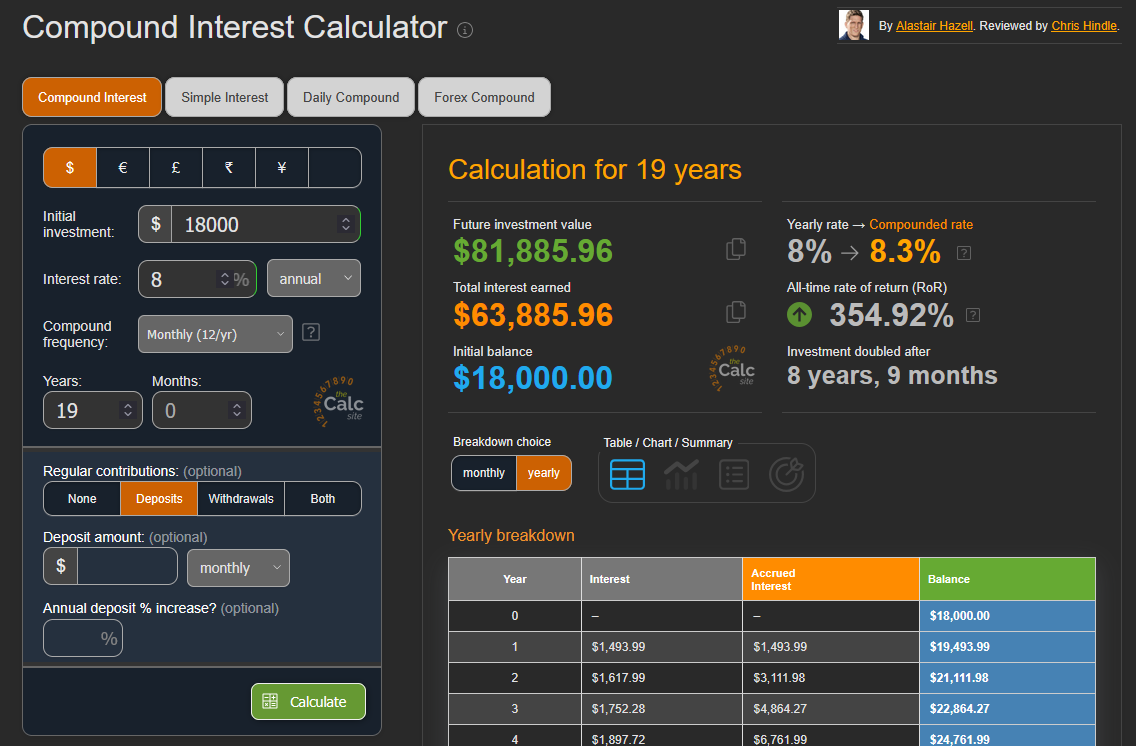Select the euro currency

pyautogui.click(x=122, y=167)
